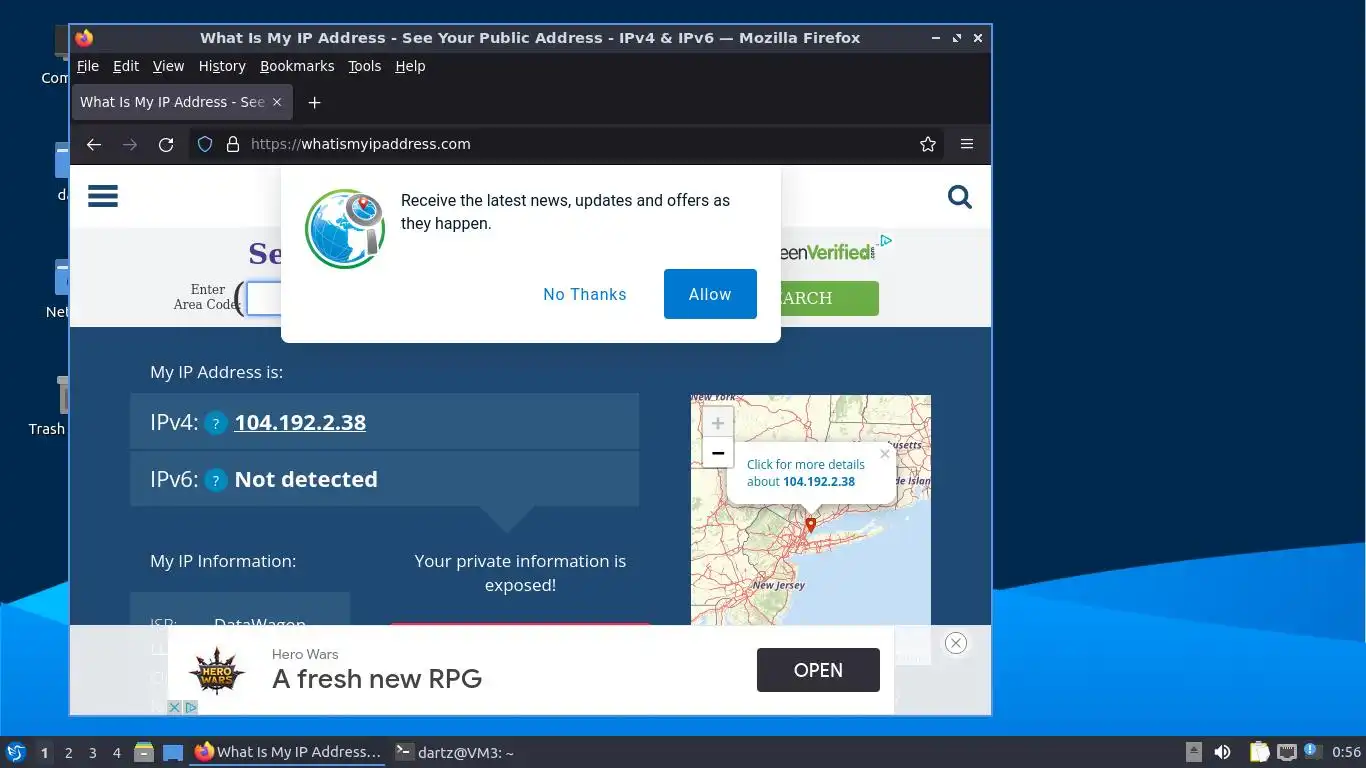Image resolution: width=1366 pixels, height=768 pixels.
Task: Open the View menu
Action: pyautogui.click(x=168, y=66)
